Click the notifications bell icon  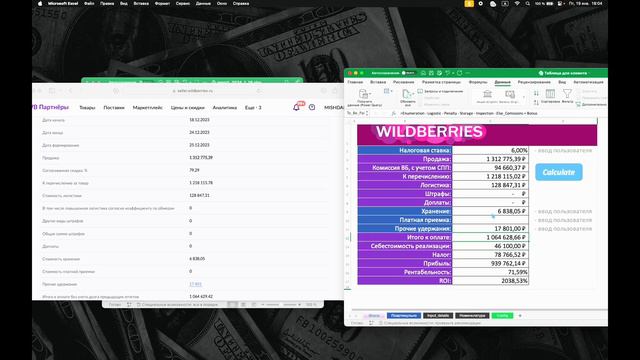(297, 107)
